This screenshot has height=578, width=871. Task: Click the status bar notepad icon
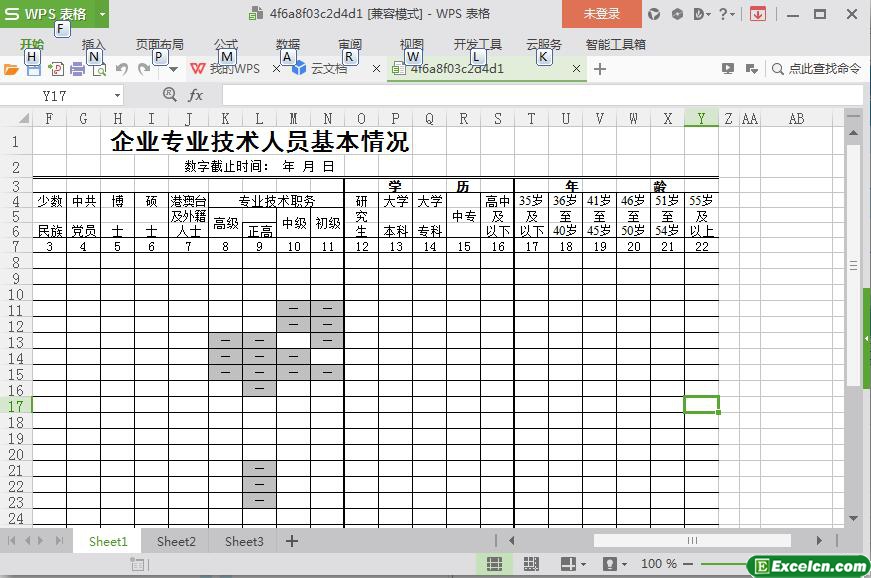point(138,565)
